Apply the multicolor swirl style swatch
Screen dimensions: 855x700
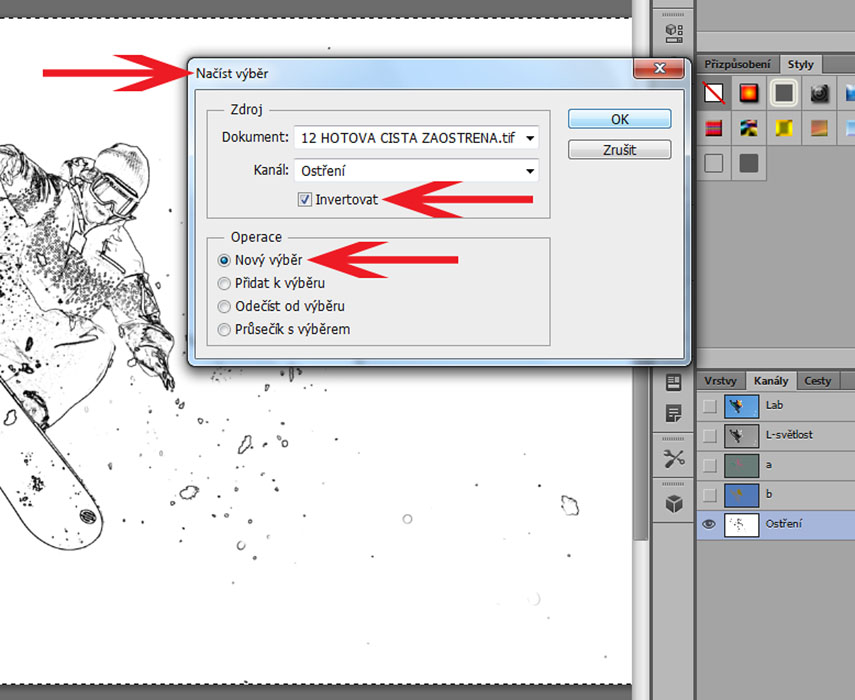(x=749, y=128)
